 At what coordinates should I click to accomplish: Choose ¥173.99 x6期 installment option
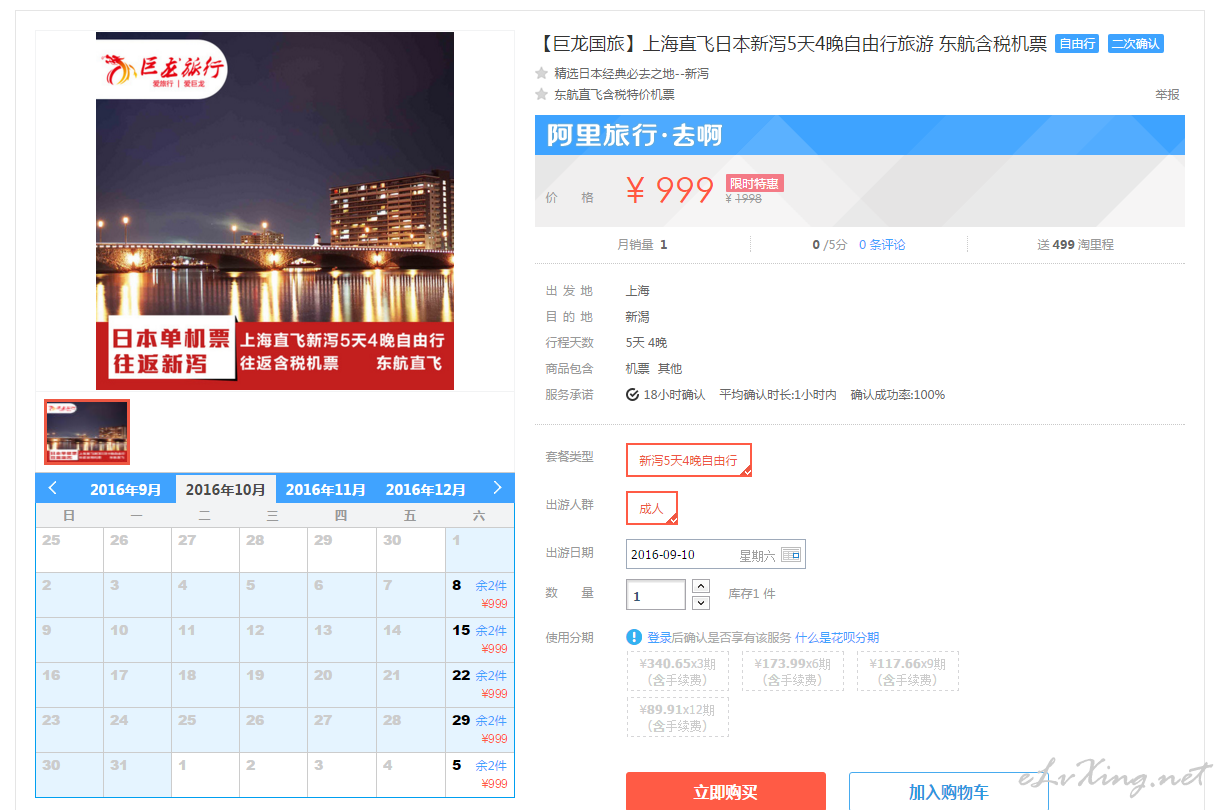pyautogui.click(x=793, y=671)
